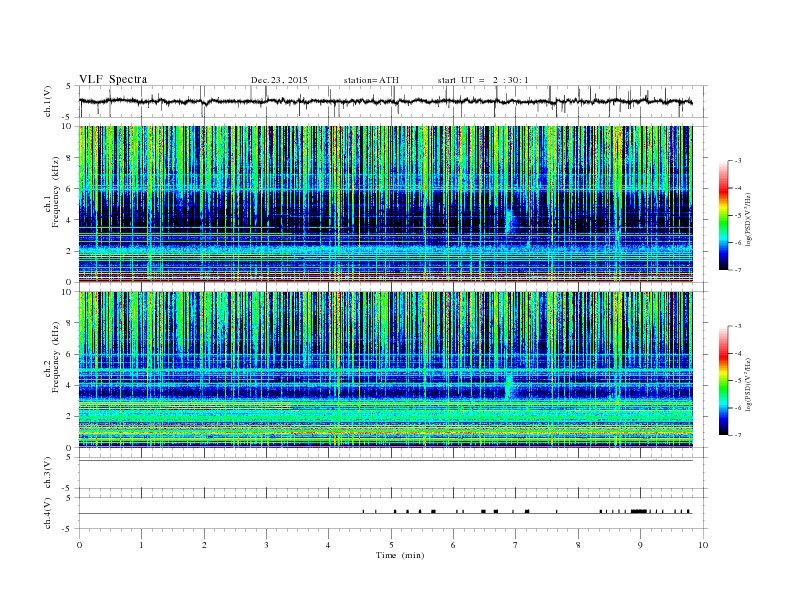Select the "ch.3(V)" axis label
The width and height of the screenshot is (792, 612).
pyautogui.click(x=48, y=473)
